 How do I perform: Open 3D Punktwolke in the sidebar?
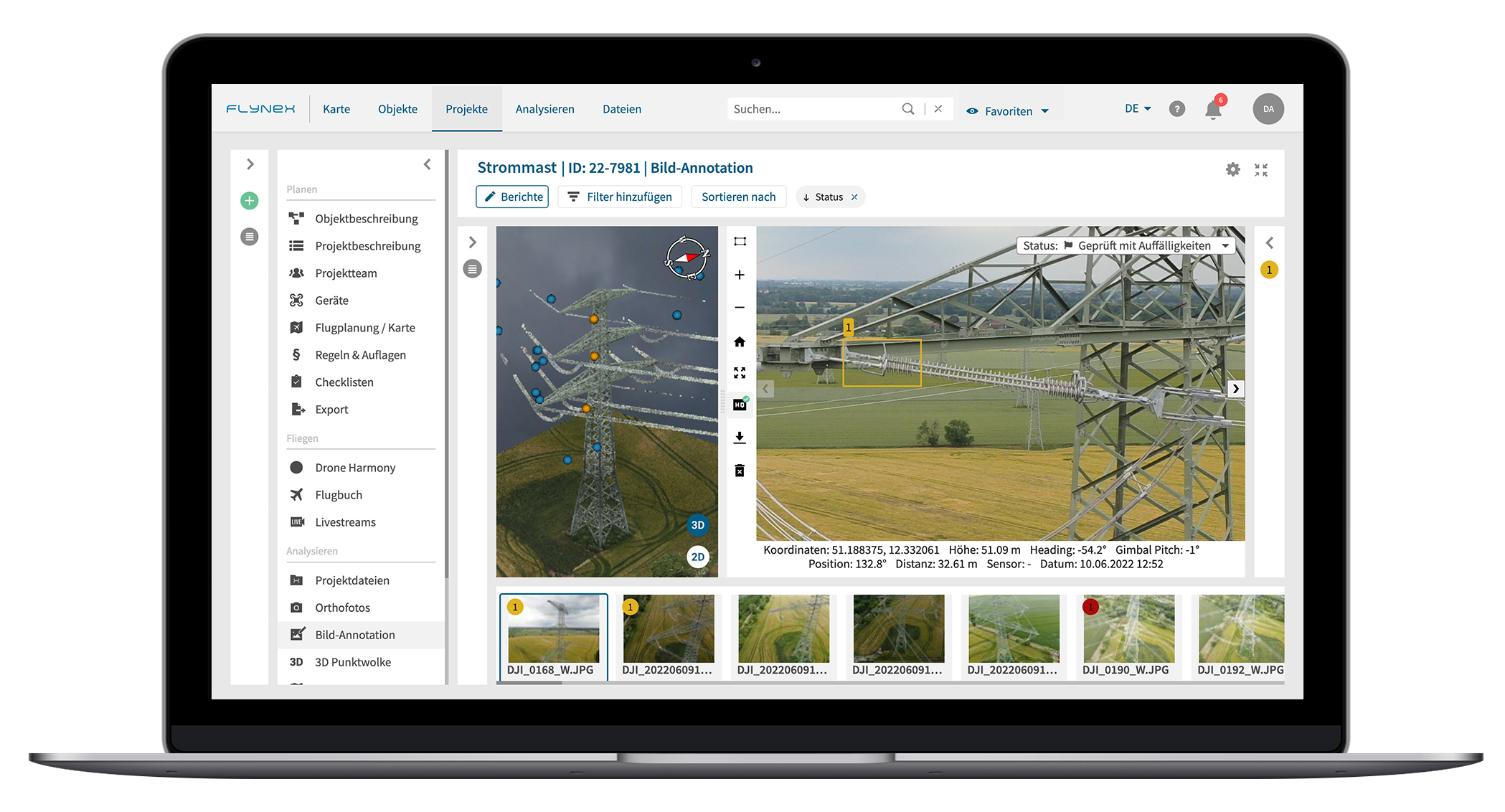(353, 662)
